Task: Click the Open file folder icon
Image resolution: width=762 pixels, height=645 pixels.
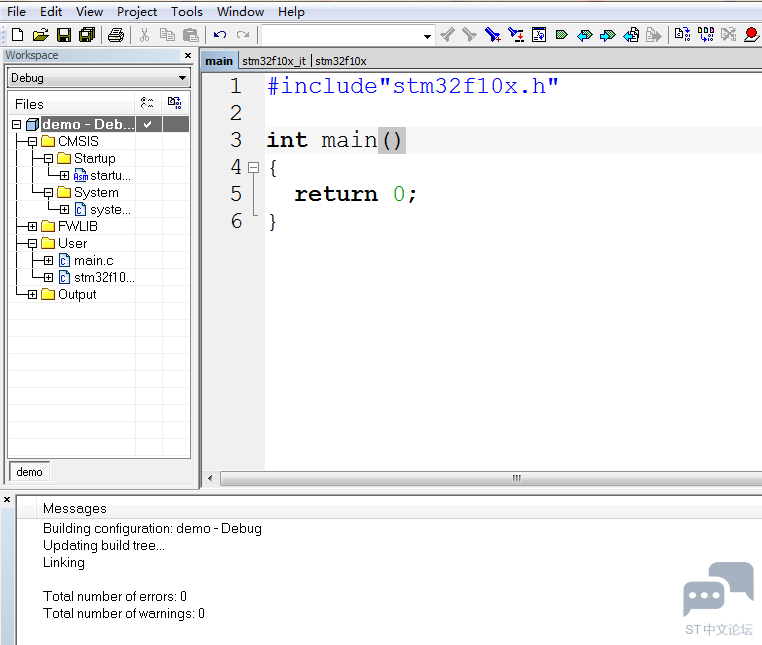Action: (41, 35)
